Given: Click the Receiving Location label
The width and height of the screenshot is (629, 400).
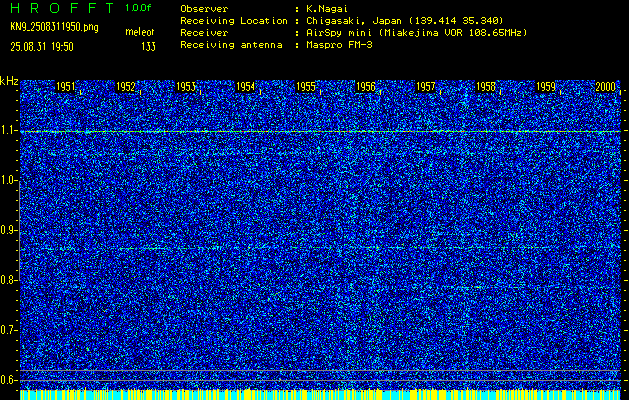Looking at the screenshot, I should pos(234,20).
